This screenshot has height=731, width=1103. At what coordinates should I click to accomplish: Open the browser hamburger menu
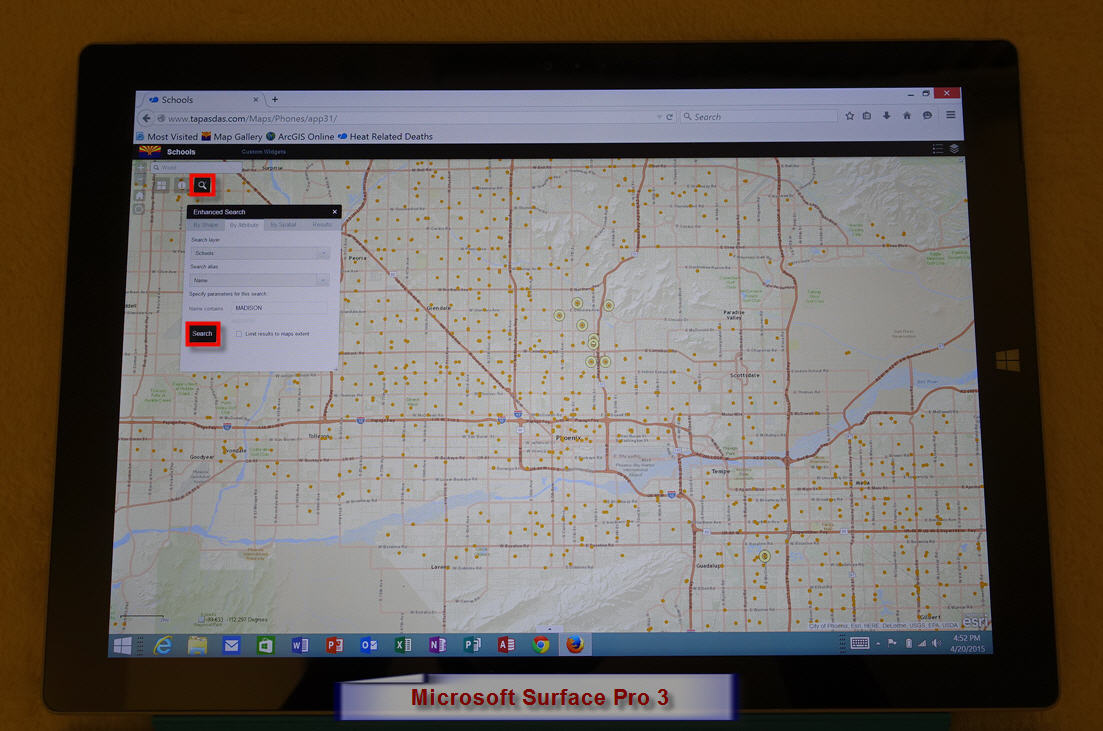pos(950,115)
